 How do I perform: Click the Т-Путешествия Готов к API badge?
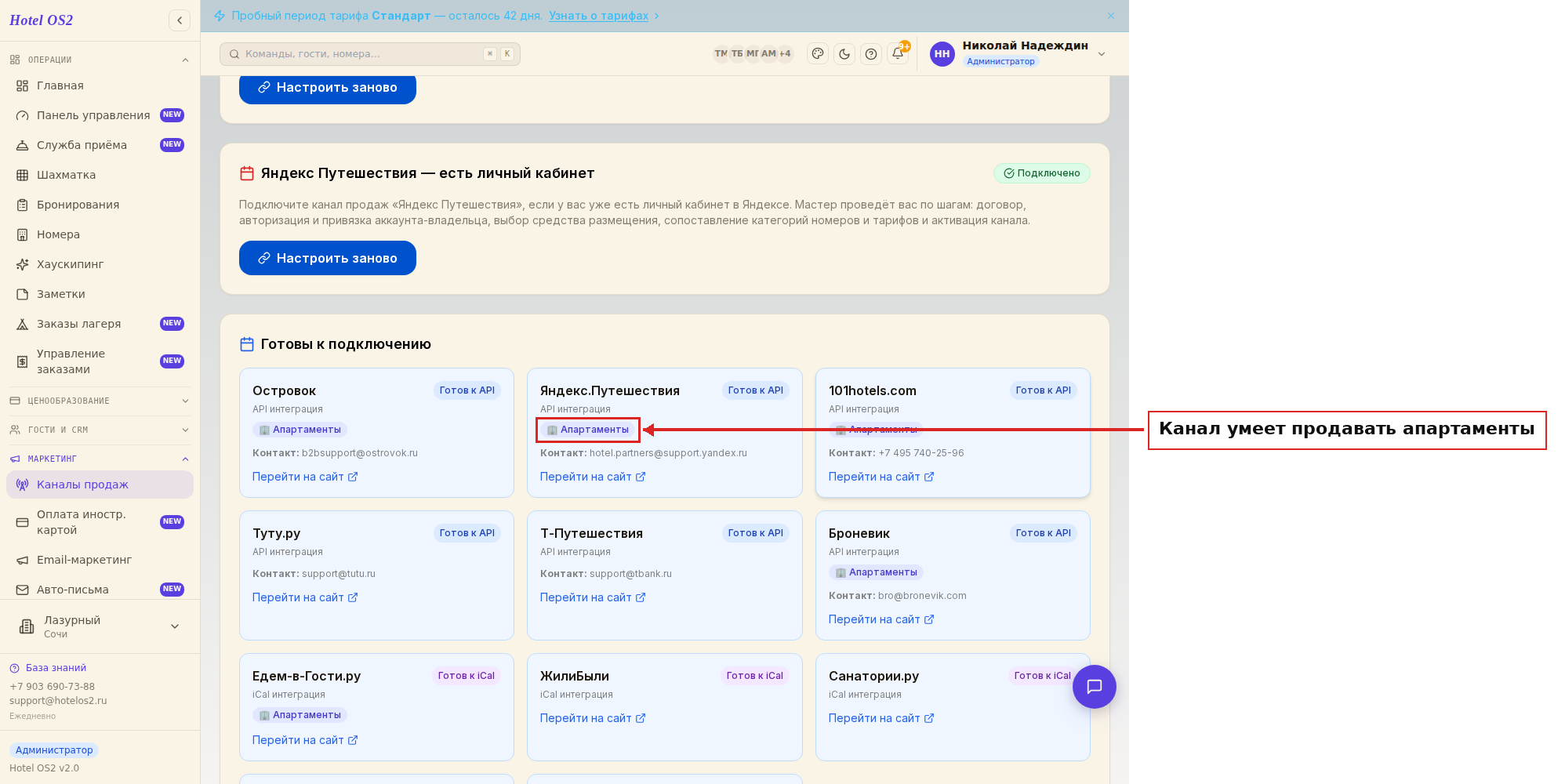(x=756, y=533)
